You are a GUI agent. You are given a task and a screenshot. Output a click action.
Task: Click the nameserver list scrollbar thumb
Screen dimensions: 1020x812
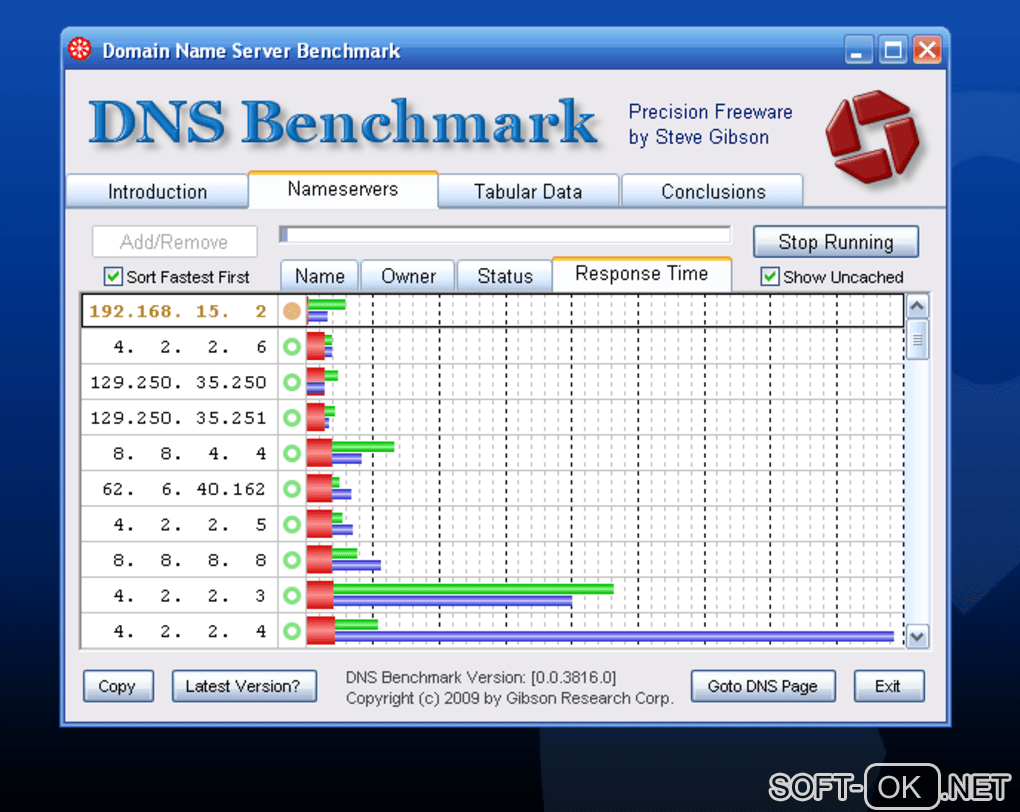(x=917, y=339)
